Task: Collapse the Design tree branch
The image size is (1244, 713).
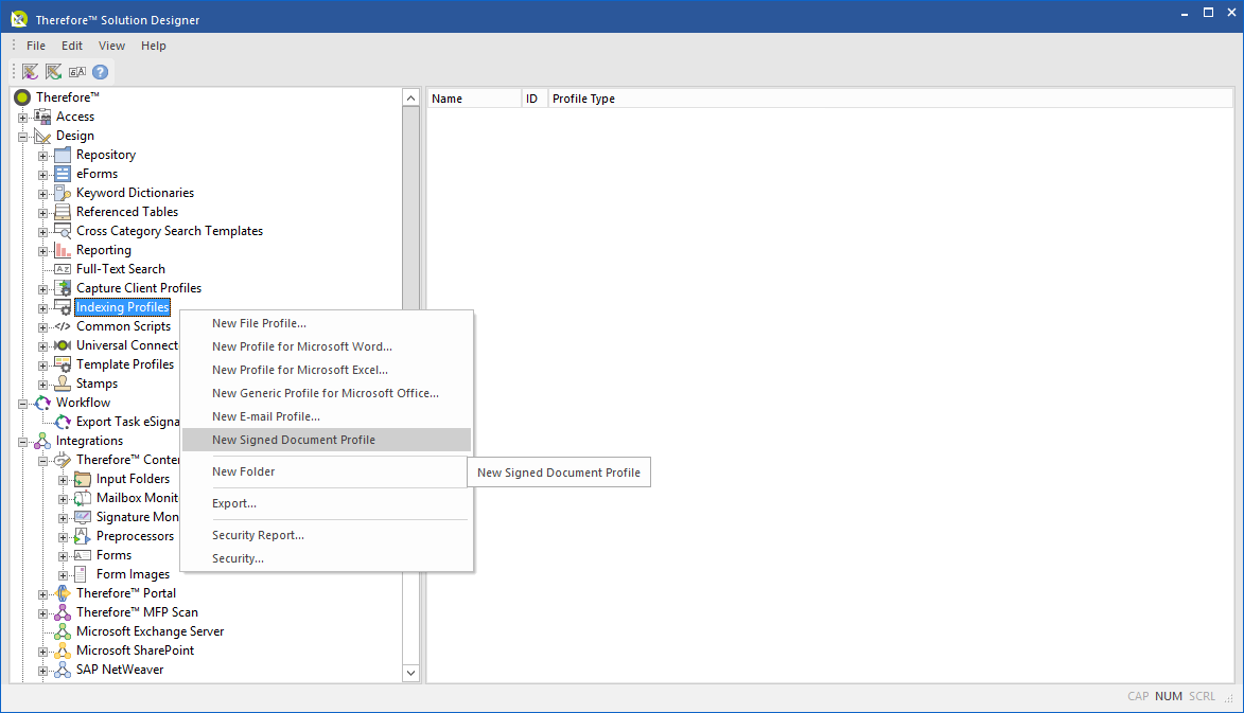Action: 23,135
